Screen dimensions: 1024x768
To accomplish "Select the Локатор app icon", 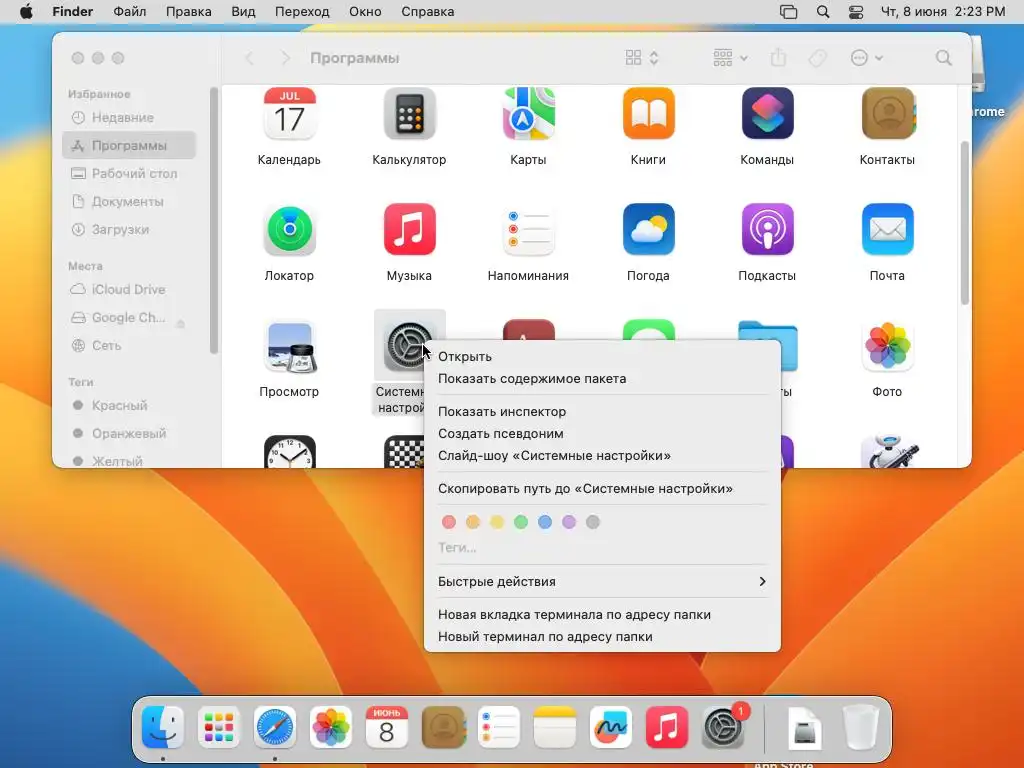I will click(x=289, y=230).
